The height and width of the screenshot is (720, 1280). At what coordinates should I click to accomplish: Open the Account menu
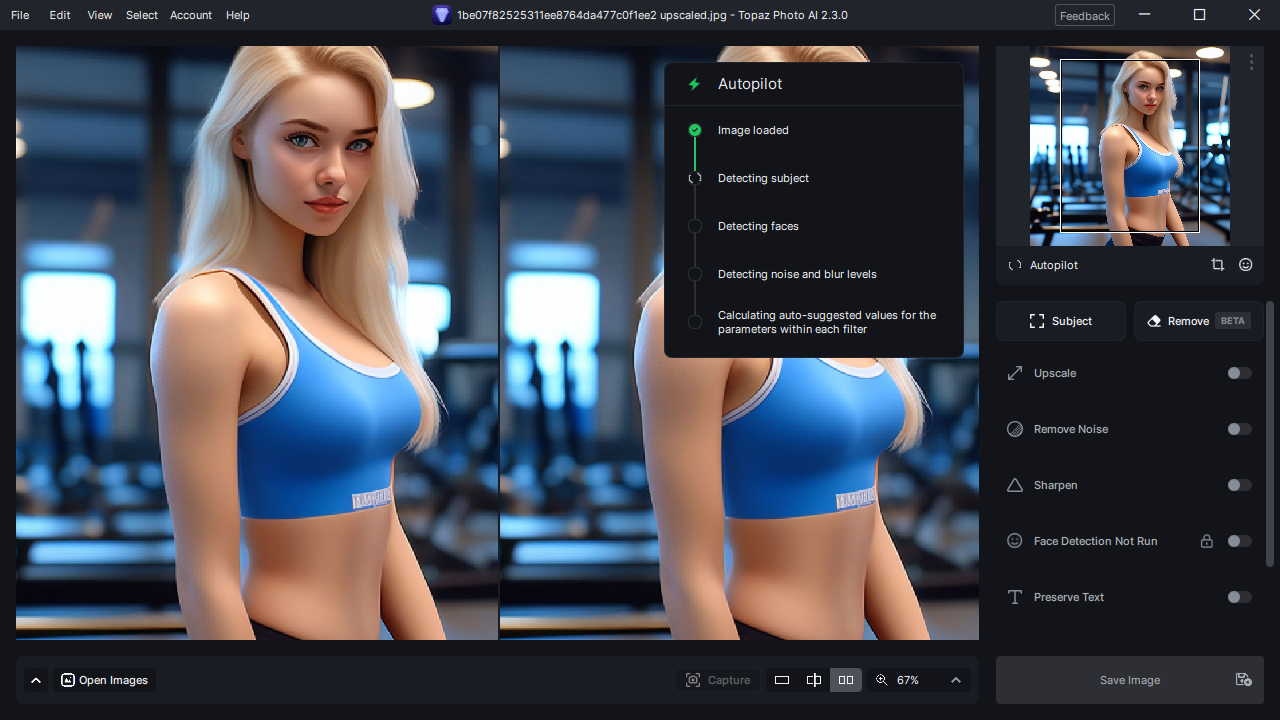tap(191, 15)
